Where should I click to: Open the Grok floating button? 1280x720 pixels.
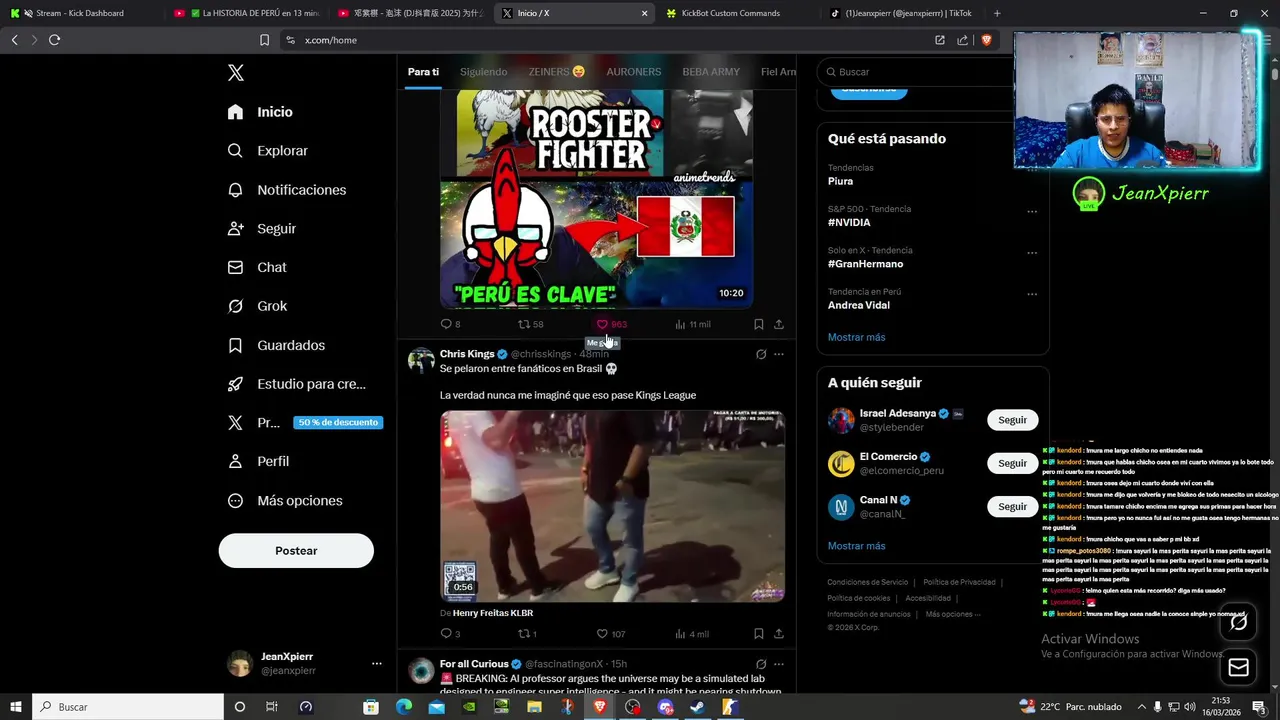click(1238, 622)
